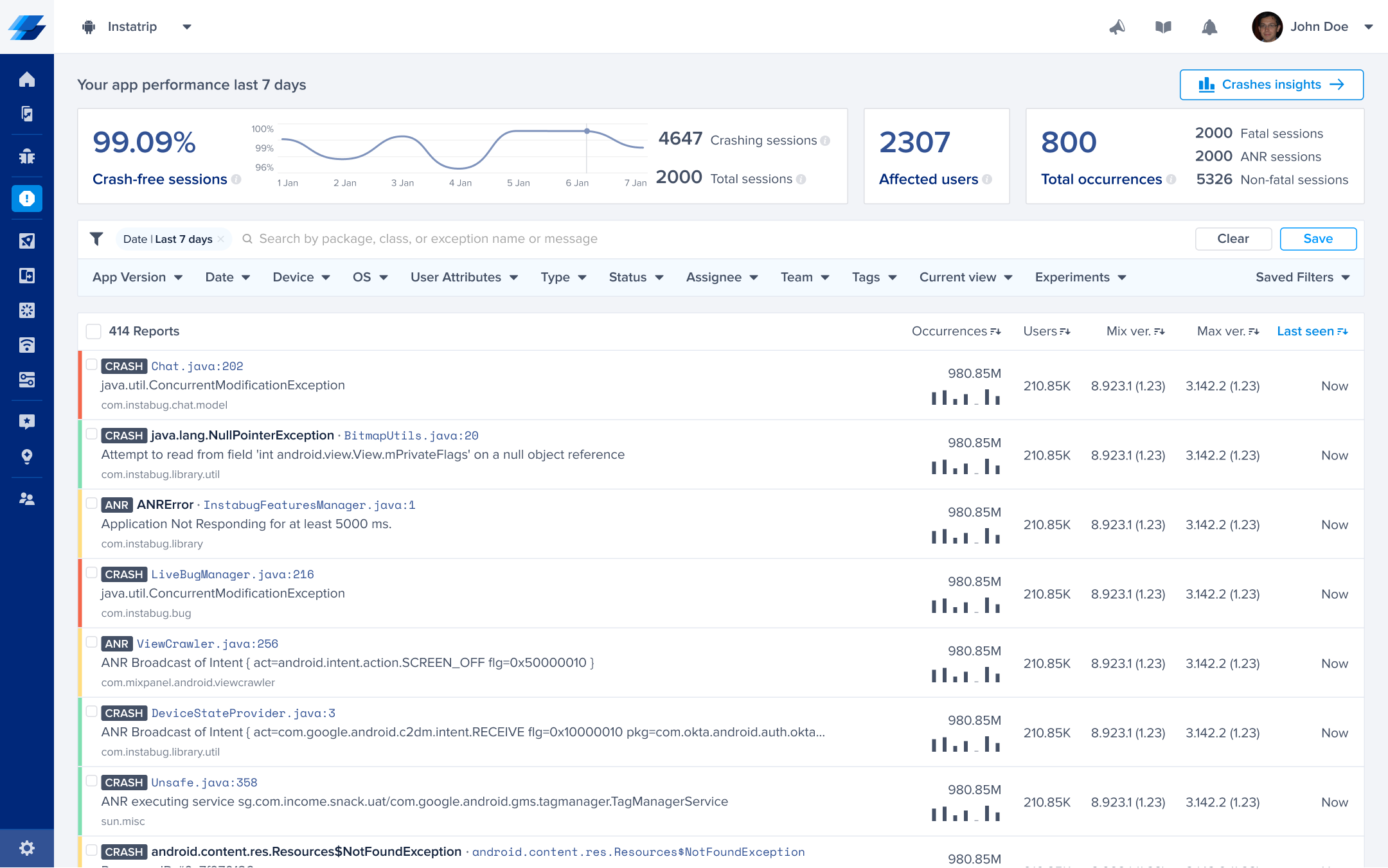The height and width of the screenshot is (868, 1388).
Task: Click the 6 Jan point on chart
Action: 587,131
